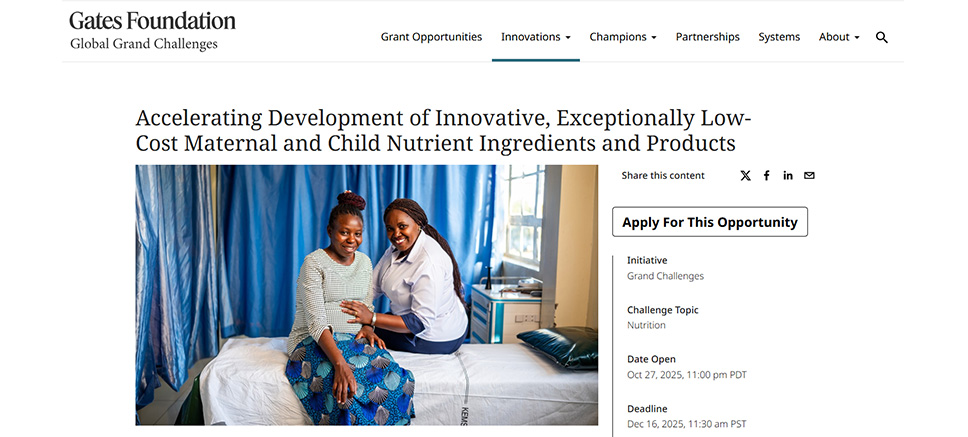Screen dimensions: 968x437
Task: Click the article headline title
Action: (443, 131)
